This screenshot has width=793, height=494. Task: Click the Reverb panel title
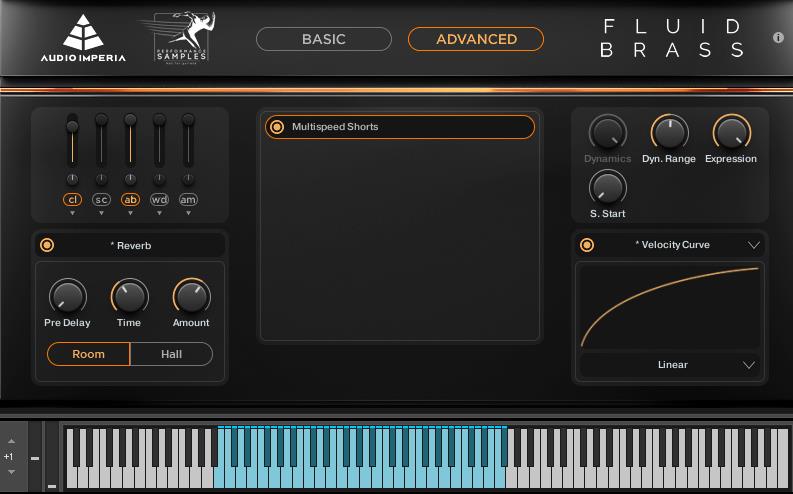click(x=130, y=246)
